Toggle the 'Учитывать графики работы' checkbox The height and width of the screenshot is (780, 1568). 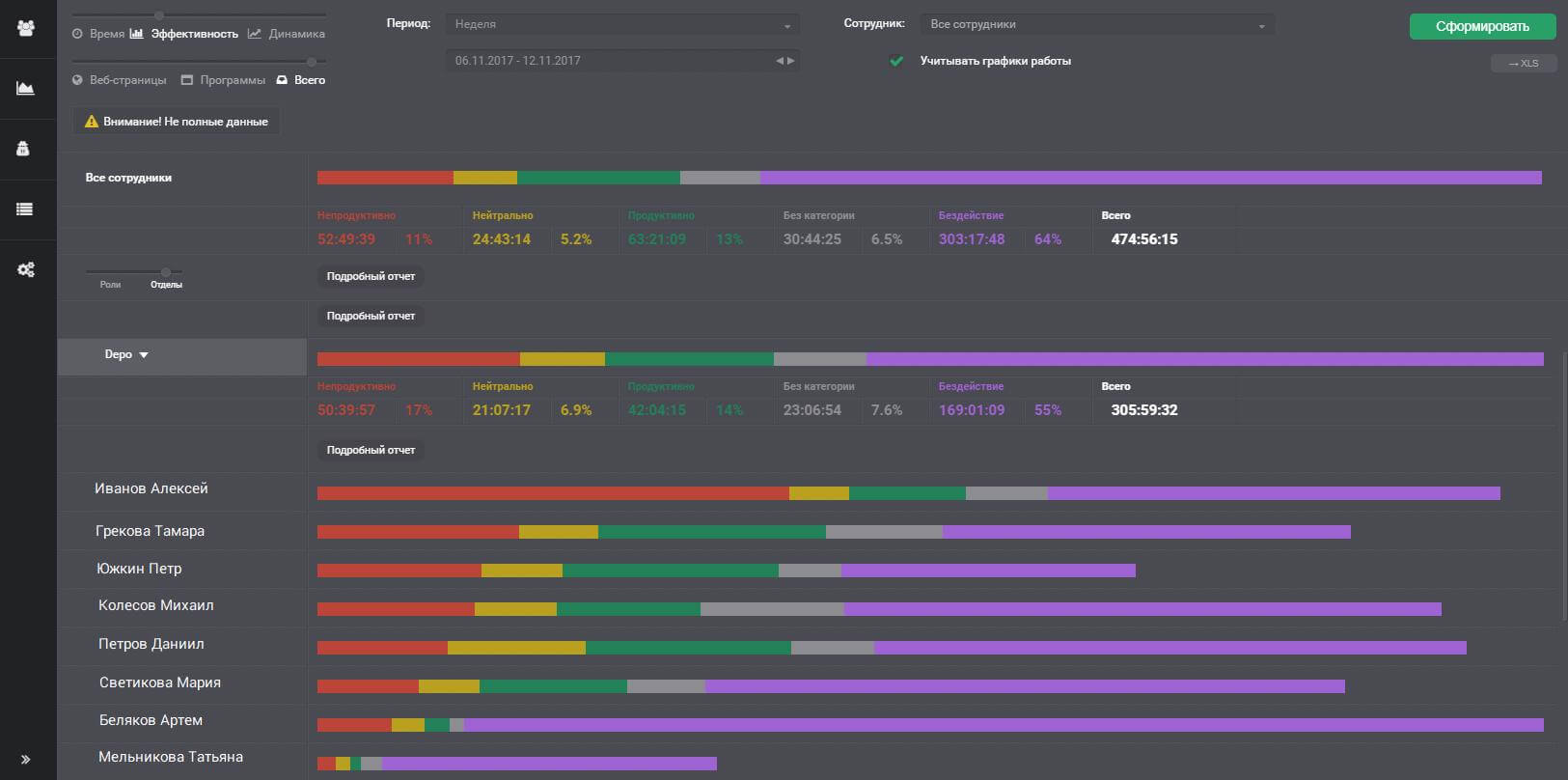tap(896, 61)
